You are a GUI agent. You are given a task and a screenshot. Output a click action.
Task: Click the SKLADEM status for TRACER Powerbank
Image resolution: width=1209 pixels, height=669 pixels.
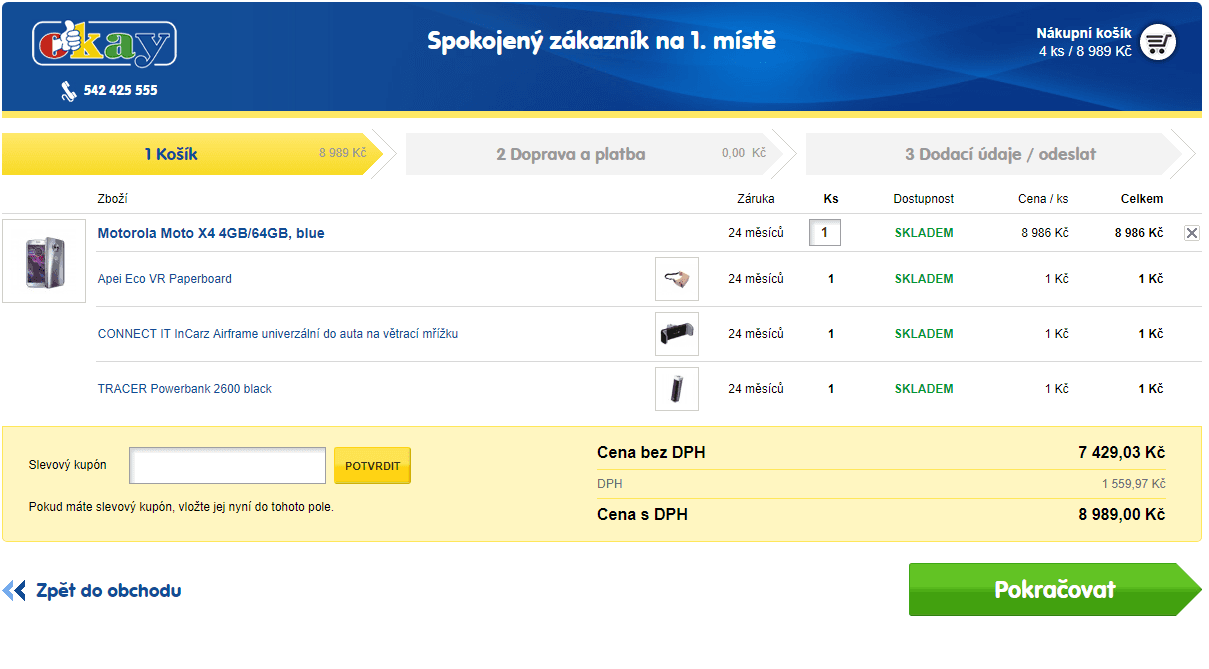(x=924, y=389)
